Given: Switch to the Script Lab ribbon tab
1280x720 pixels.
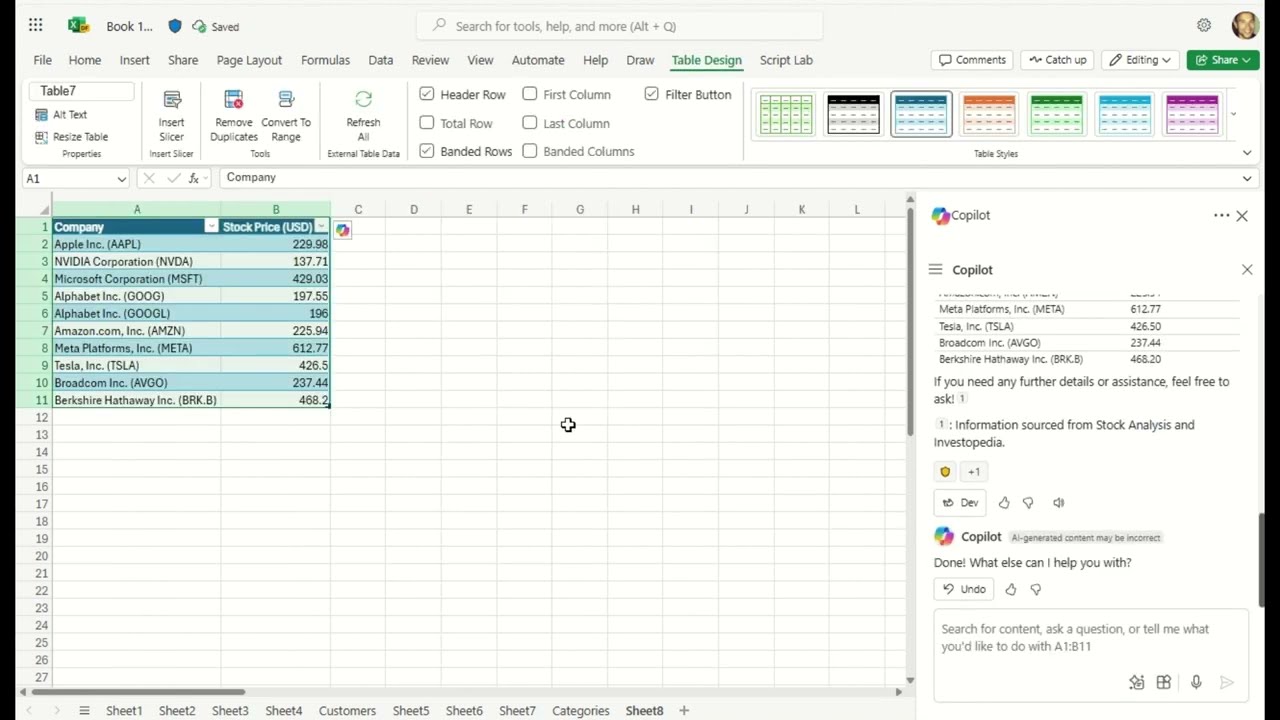Looking at the screenshot, I should tap(786, 60).
